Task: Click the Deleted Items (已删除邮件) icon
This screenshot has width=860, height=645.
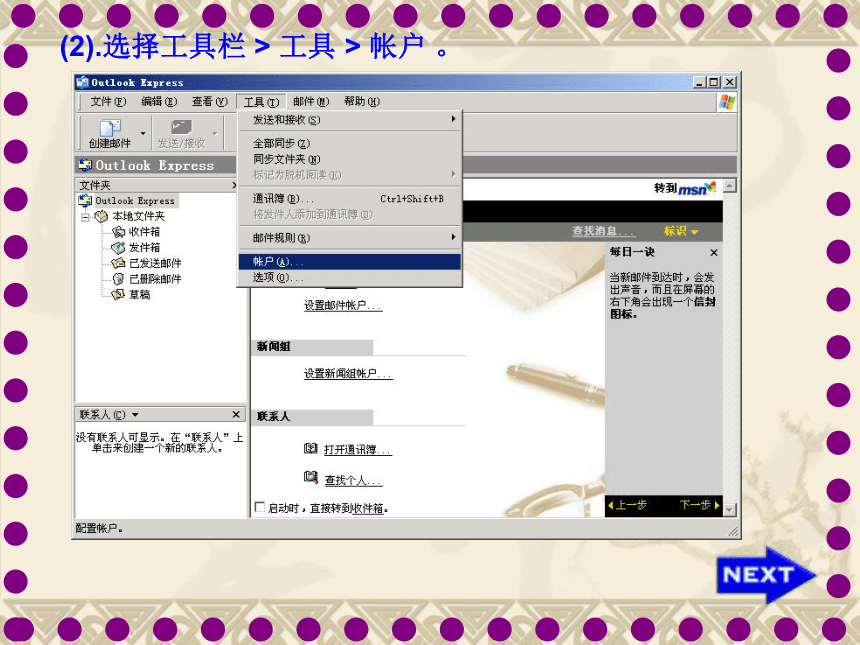Action: coord(118,279)
